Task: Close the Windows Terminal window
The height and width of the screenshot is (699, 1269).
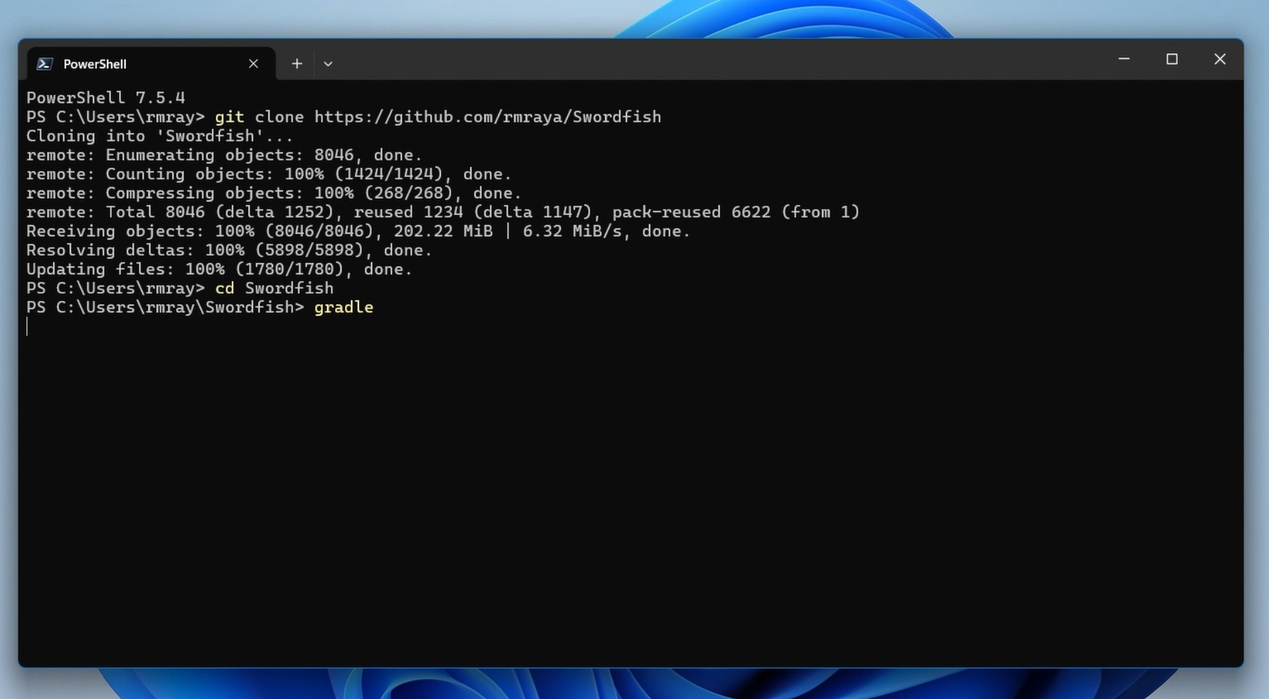Action: pyautogui.click(x=1220, y=59)
